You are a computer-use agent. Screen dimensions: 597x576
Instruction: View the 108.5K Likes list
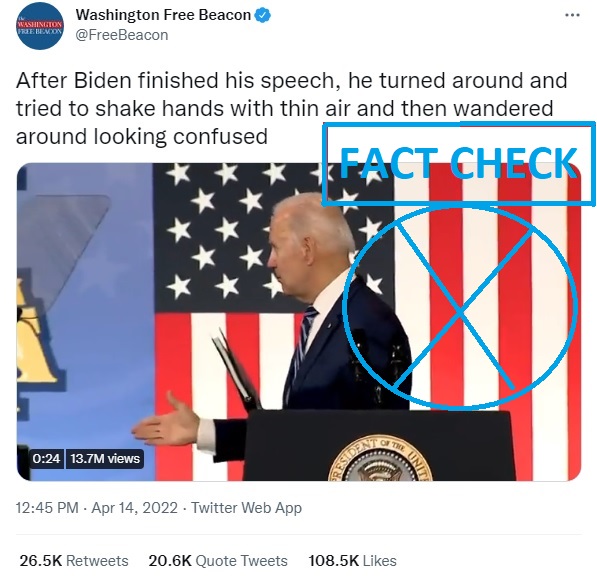click(352, 561)
